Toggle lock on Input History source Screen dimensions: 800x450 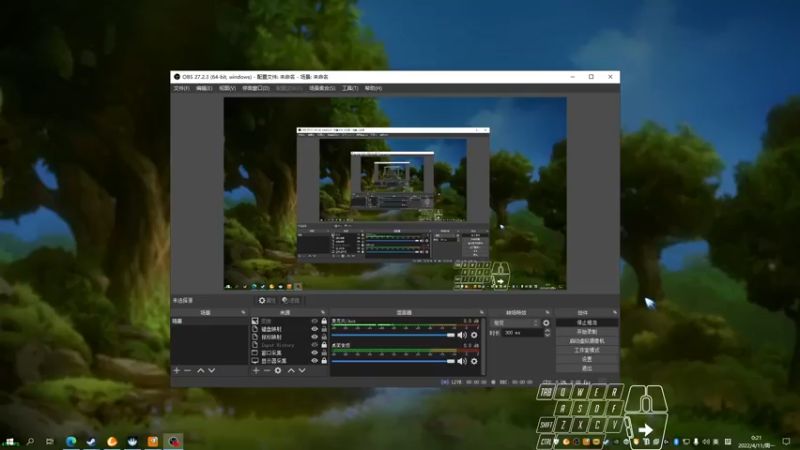click(324, 345)
